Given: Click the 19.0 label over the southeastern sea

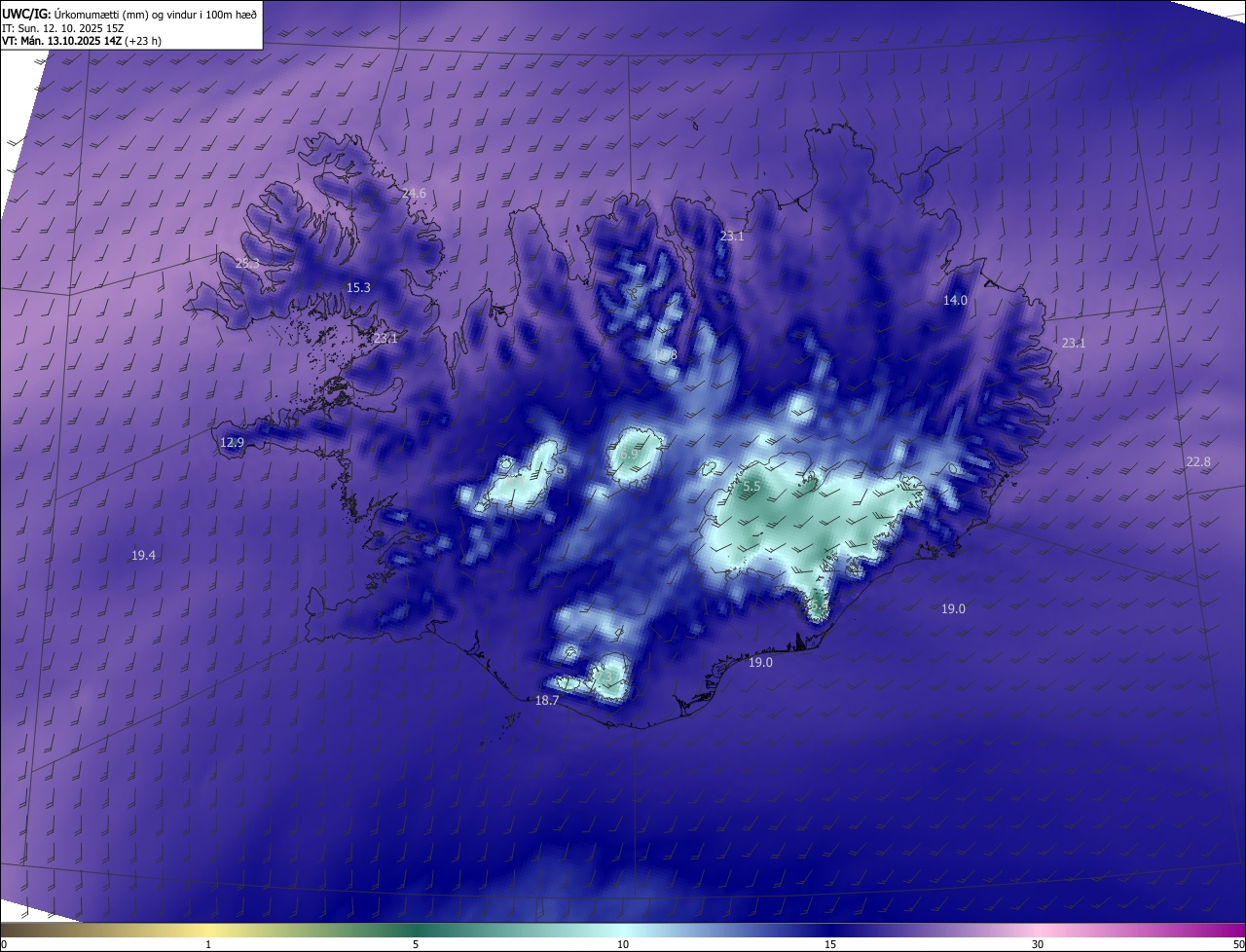Looking at the screenshot, I should point(953,609).
